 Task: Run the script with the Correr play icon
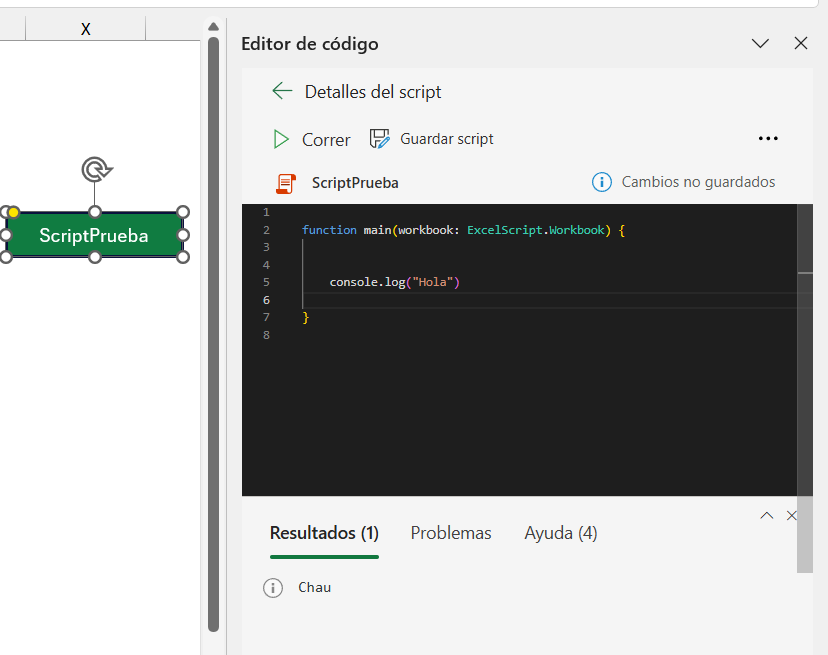tap(281, 139)
